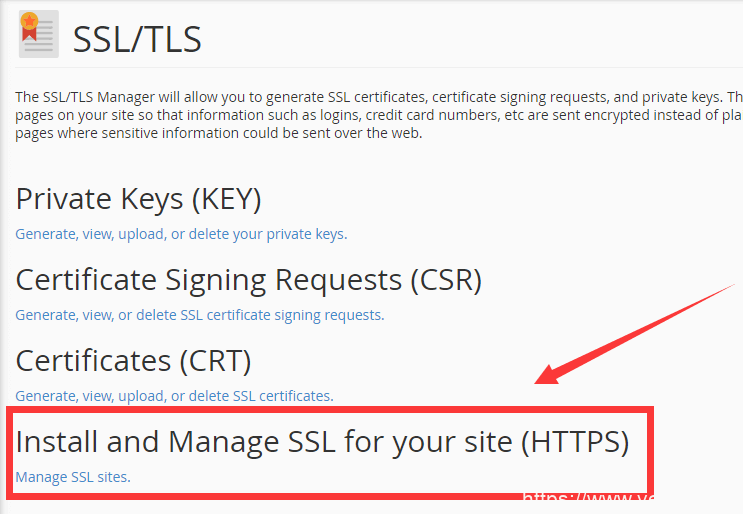Viewport: 743px width, 514px height.
Task: Click the Private Keys (KEY) heading
Action: coord(138,199)
